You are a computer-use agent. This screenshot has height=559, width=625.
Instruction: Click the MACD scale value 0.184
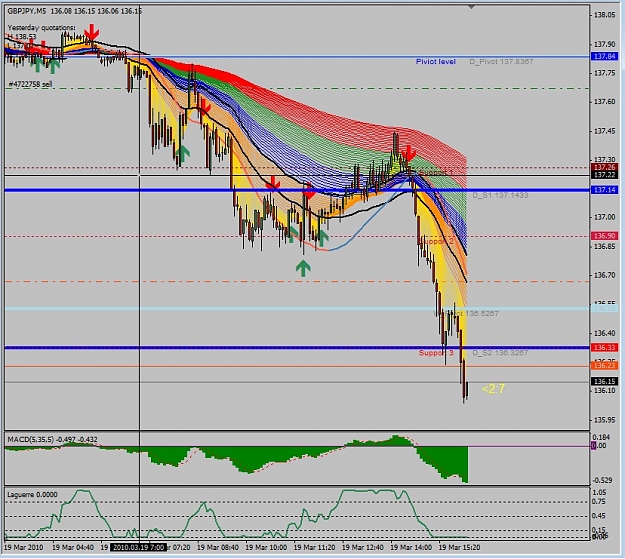[x=601, y=437]
